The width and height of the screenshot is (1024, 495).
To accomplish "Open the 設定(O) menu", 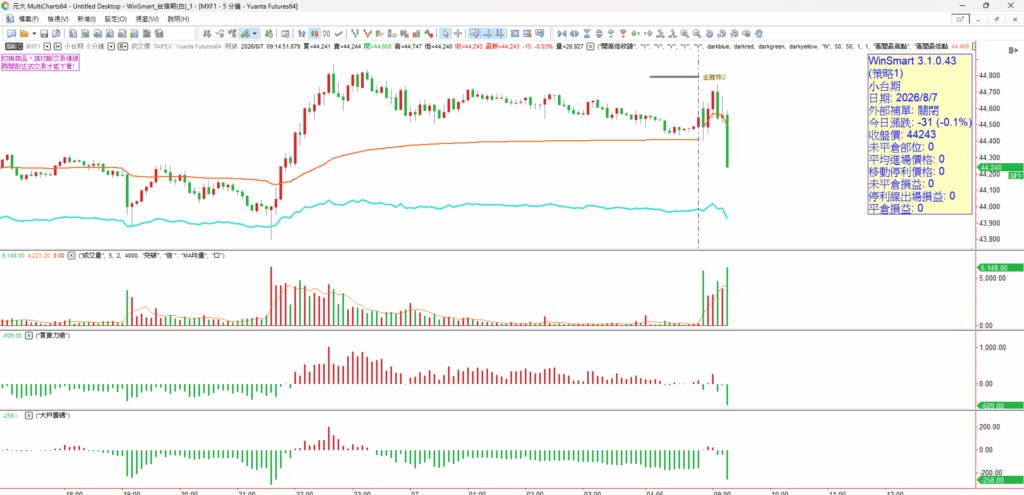I will [x=116, y=19].
